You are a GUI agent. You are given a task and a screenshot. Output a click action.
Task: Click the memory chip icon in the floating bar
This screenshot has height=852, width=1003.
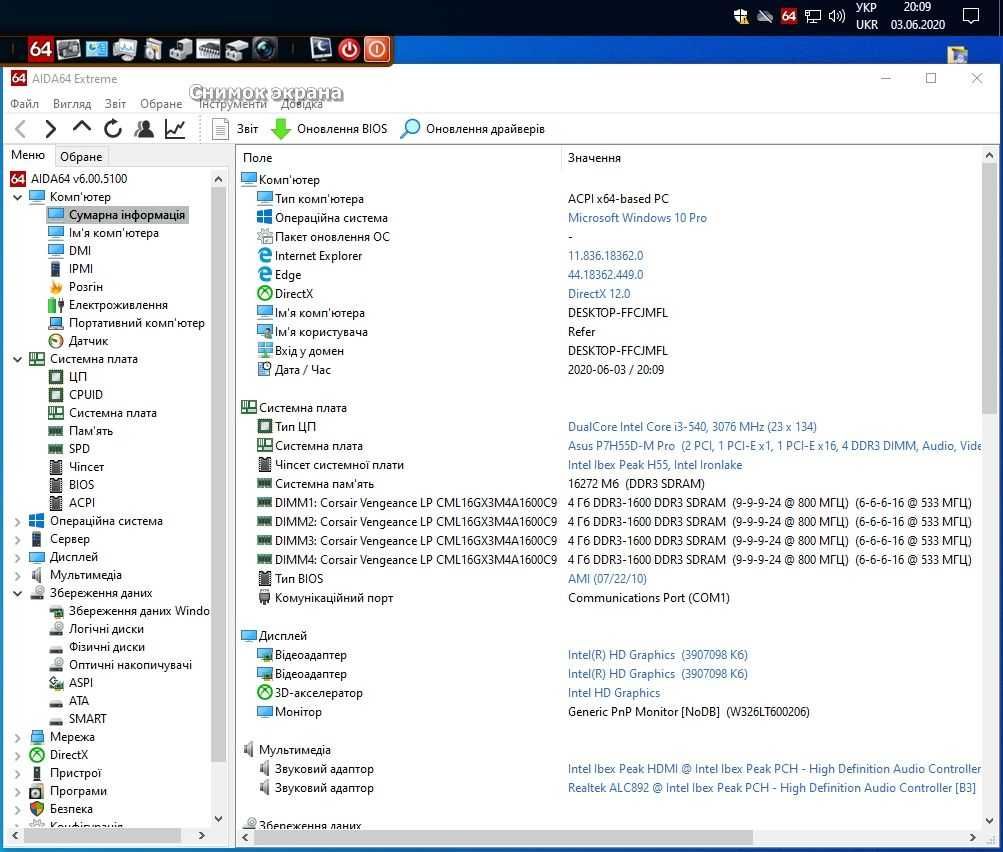pyautogui.click(x=209, y=49)
